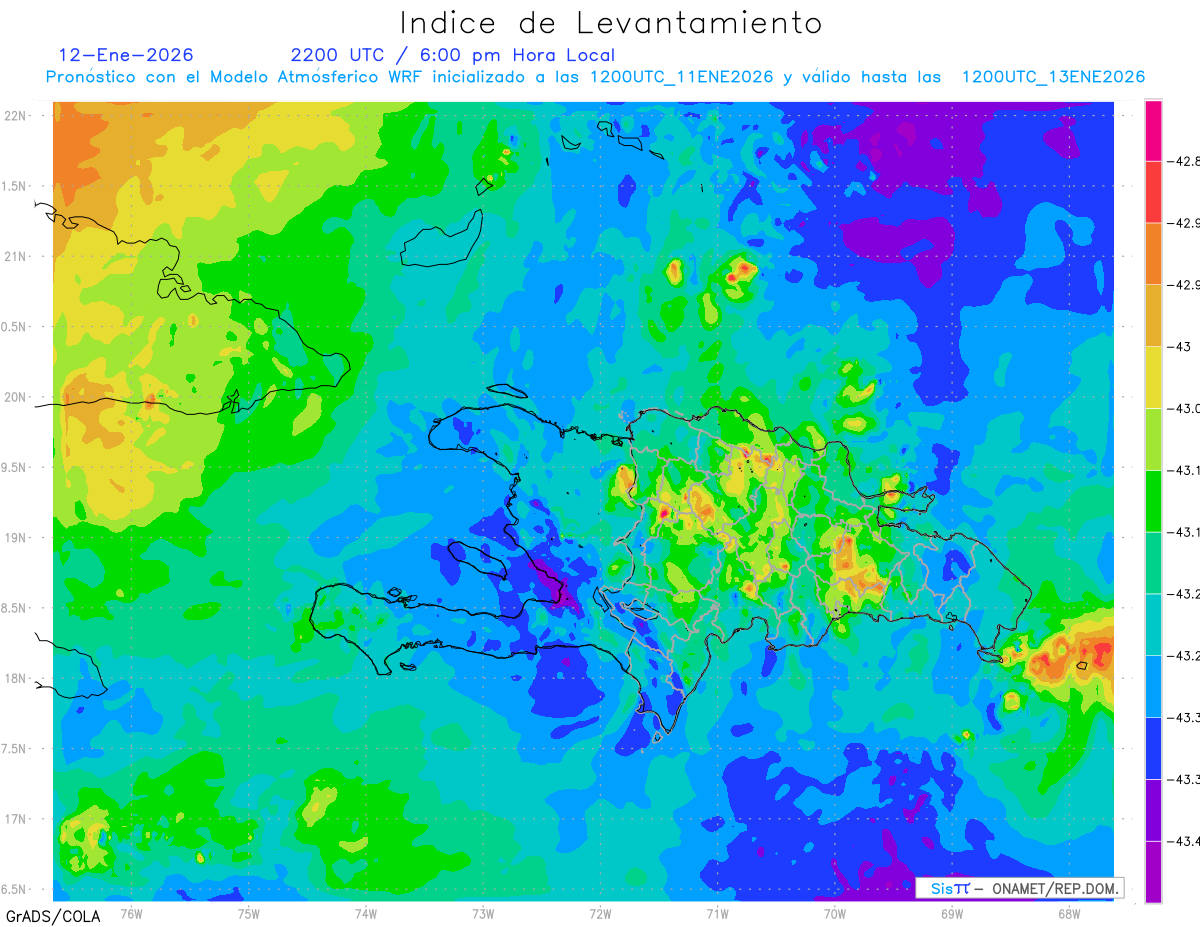The width and height of the screenshot is (1200, 927).
Task: Click the latitude label "21N"
Action: 14,256
